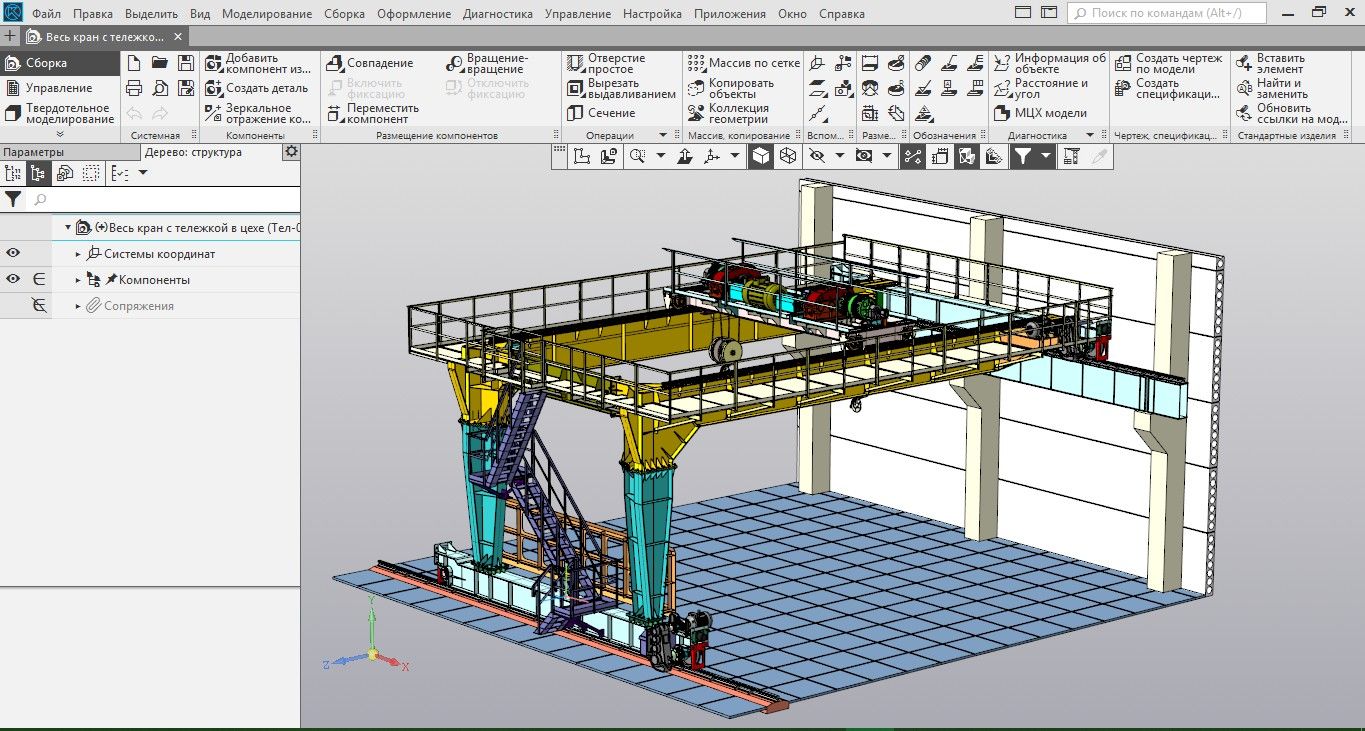Screen dimensions: 1365x731
Task: Toggle shaded display mode in view toolbar
Action: (x=761, y=156)
